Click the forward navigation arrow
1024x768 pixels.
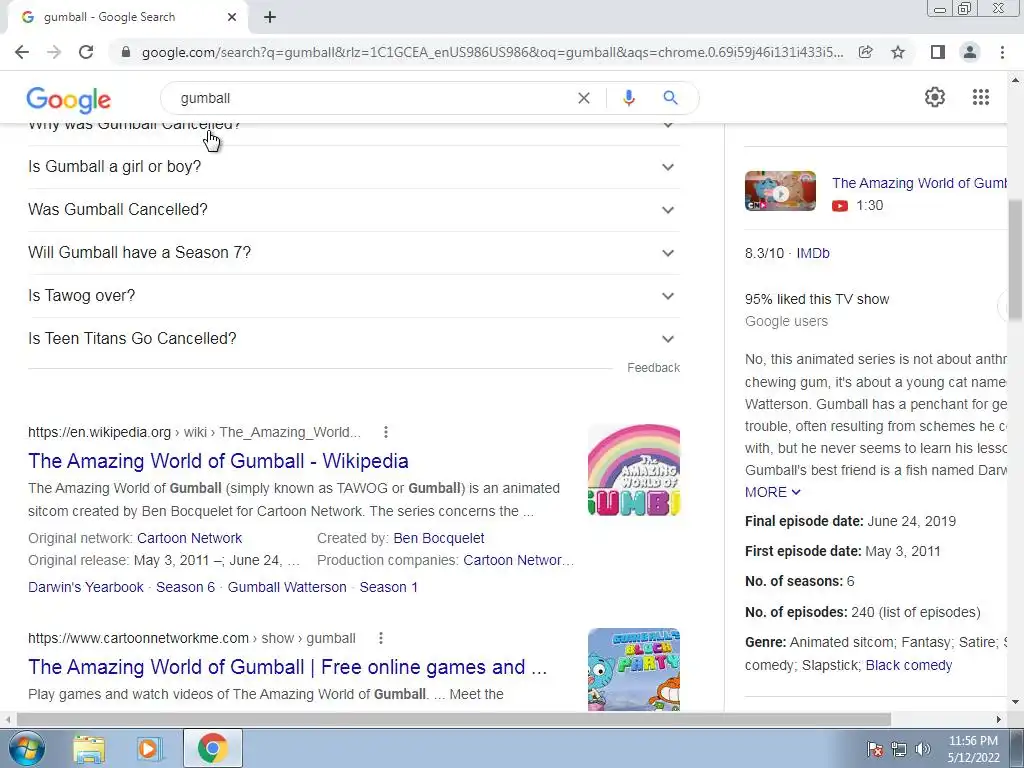[54, 52]
